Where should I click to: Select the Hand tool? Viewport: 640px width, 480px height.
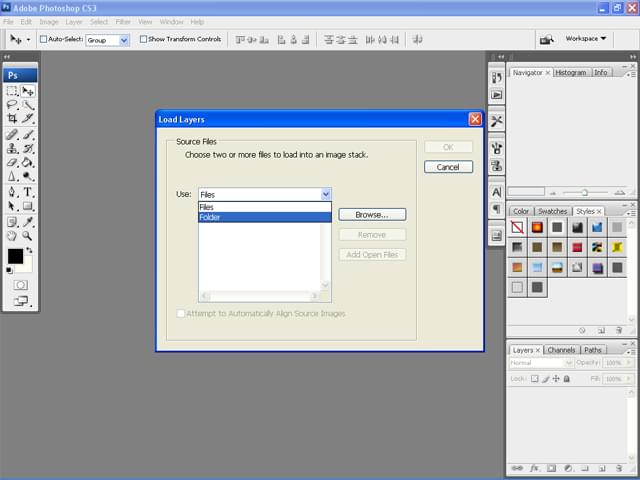(12, 236)
